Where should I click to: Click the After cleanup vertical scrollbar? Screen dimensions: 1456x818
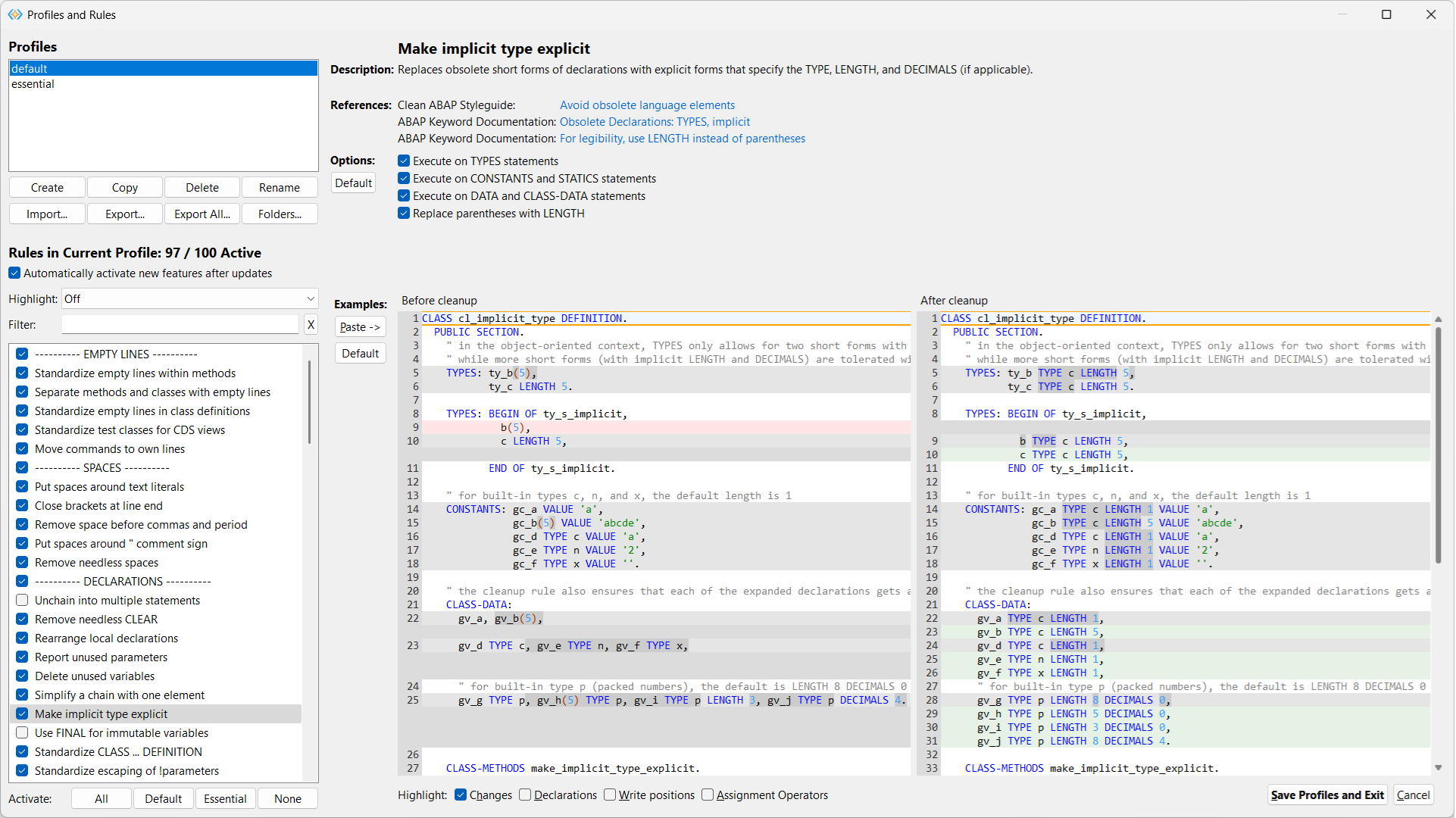coord(1439,445)
